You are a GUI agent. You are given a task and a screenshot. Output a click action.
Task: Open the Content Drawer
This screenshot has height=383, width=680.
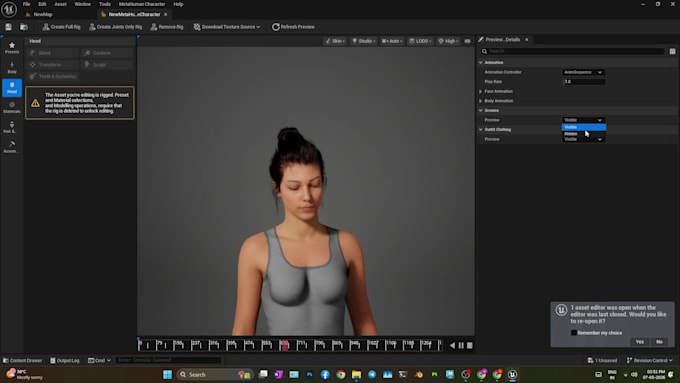click(x=23, y=360)
